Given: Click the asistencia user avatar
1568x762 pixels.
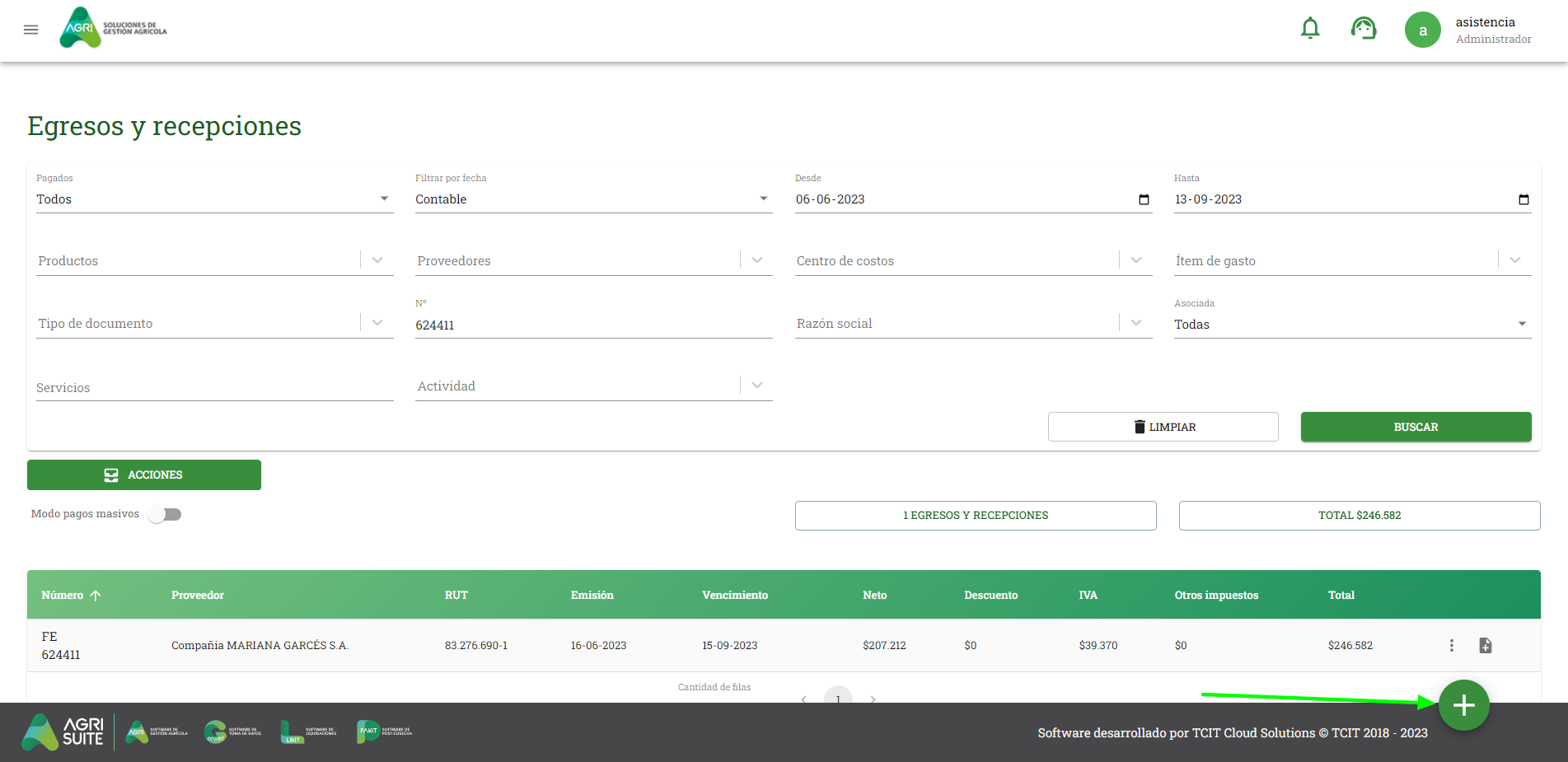Looking at the screenshot, I should tap(1422, 30).
